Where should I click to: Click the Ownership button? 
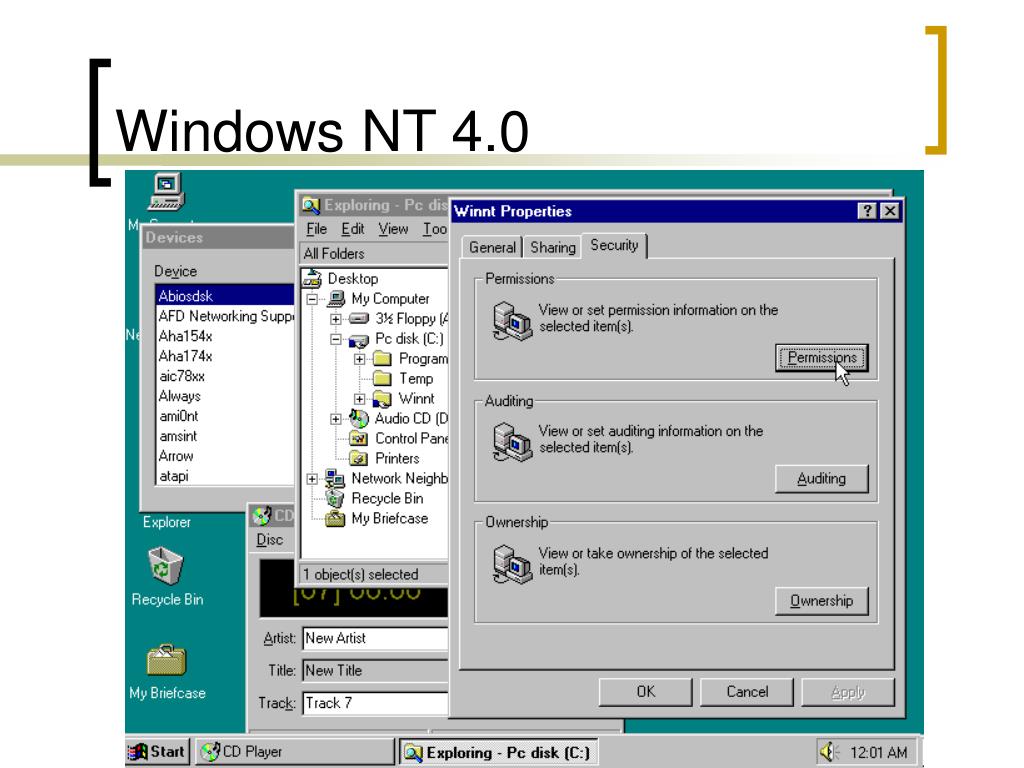822,601
